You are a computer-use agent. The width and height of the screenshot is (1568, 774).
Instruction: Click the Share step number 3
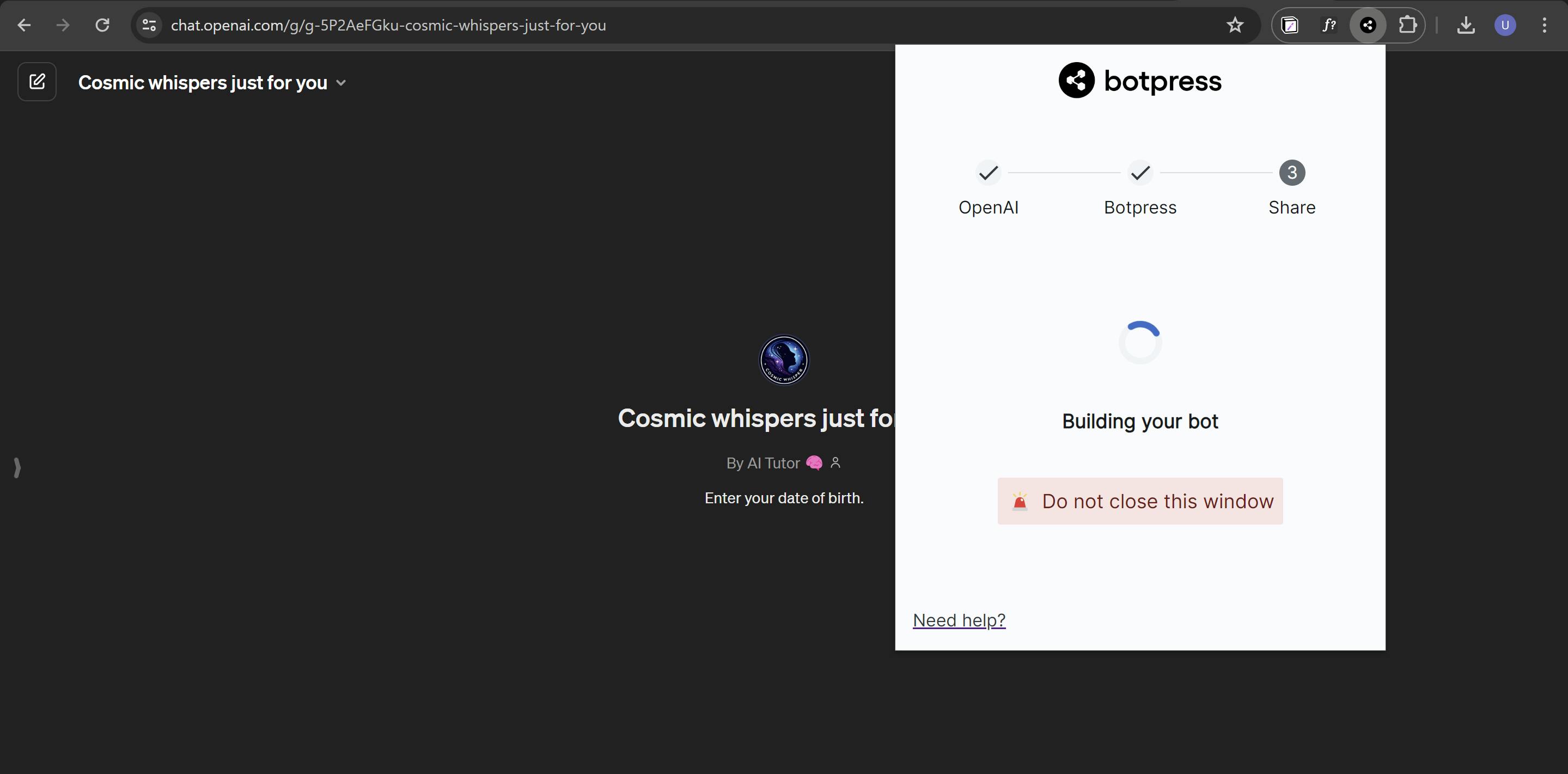click(1292, 173)
